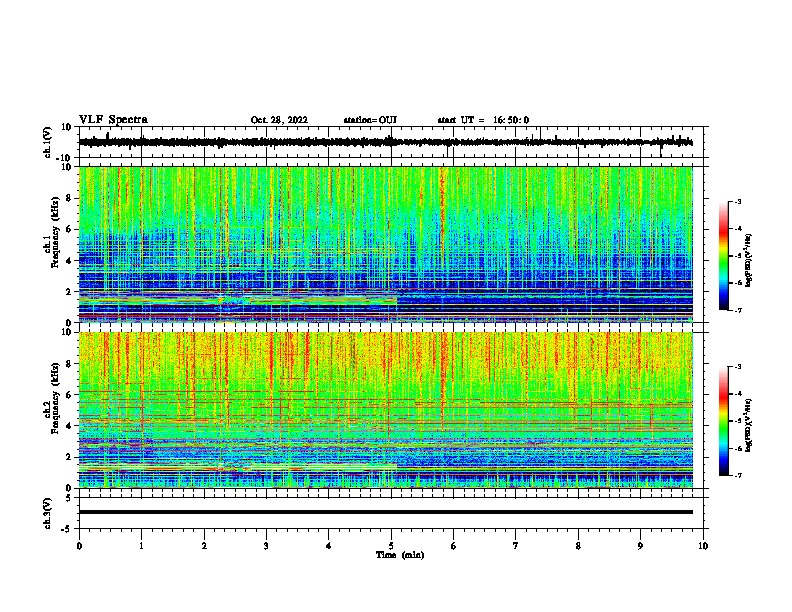The height and width of the screenshot is (612, 792).
Task: Click the "ch.1(V)" axis label
Action: [48, 142]
